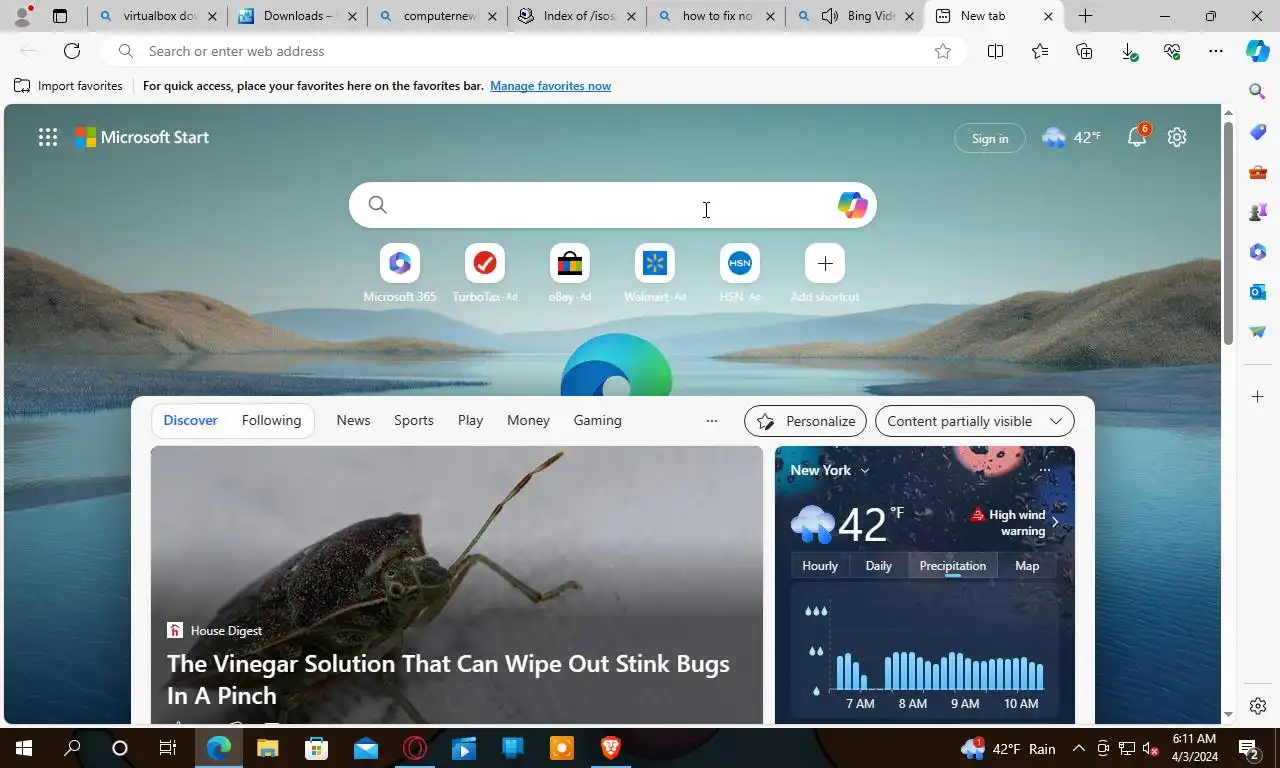This screenshot has width=1280, height=768.
Task: Open the Favorites hub icon
Action: (1040, 51)
